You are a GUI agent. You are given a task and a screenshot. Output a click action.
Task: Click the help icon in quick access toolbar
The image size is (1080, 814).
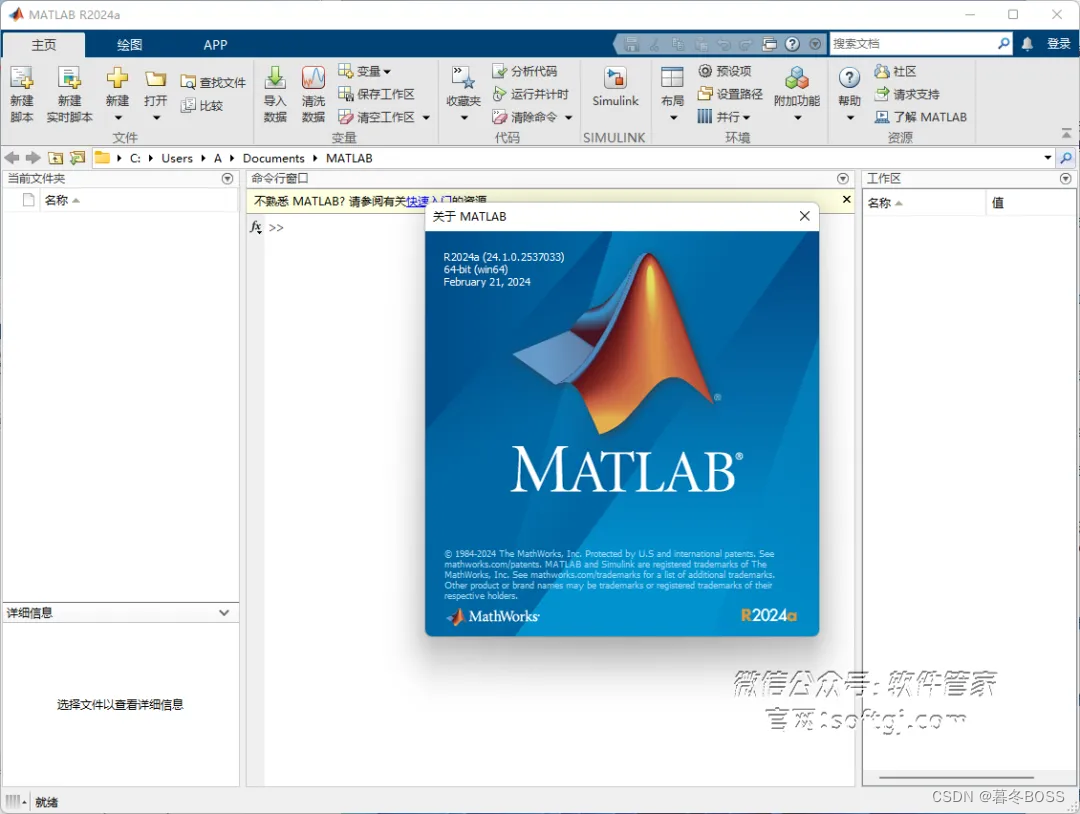(x=793, y=44)
